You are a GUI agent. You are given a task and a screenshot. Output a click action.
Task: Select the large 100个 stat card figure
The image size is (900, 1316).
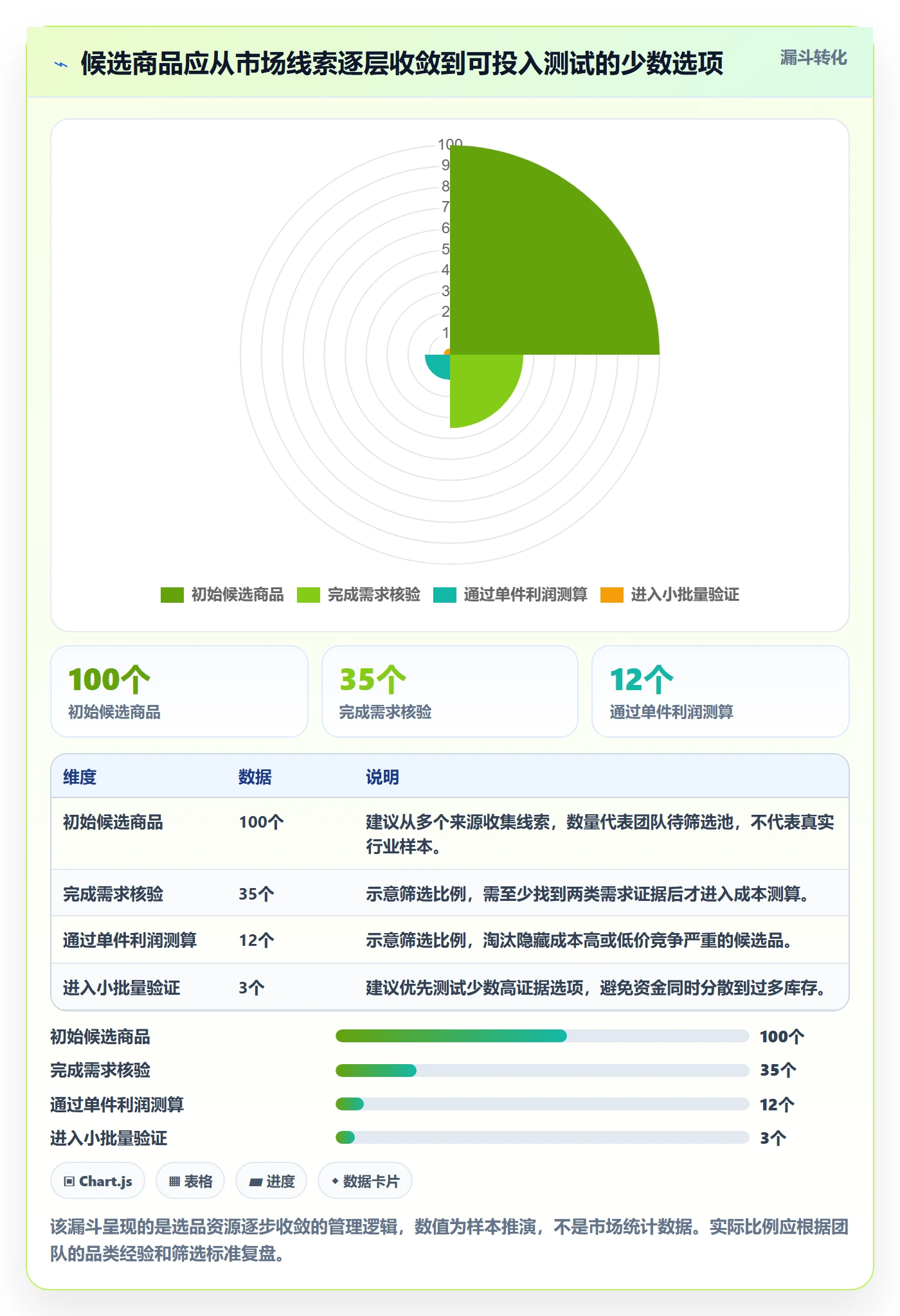[x=109, y=679]
